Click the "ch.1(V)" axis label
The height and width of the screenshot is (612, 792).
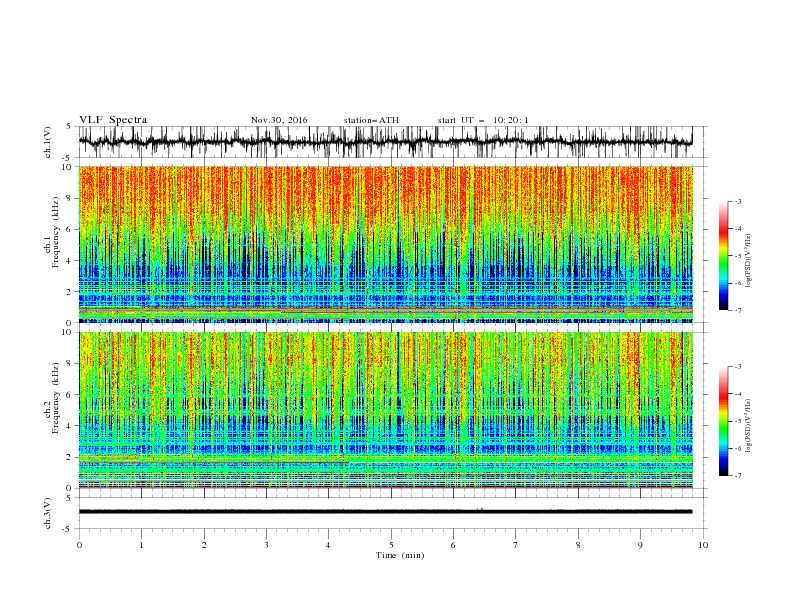pyautogui.click(x=48, y=142)
